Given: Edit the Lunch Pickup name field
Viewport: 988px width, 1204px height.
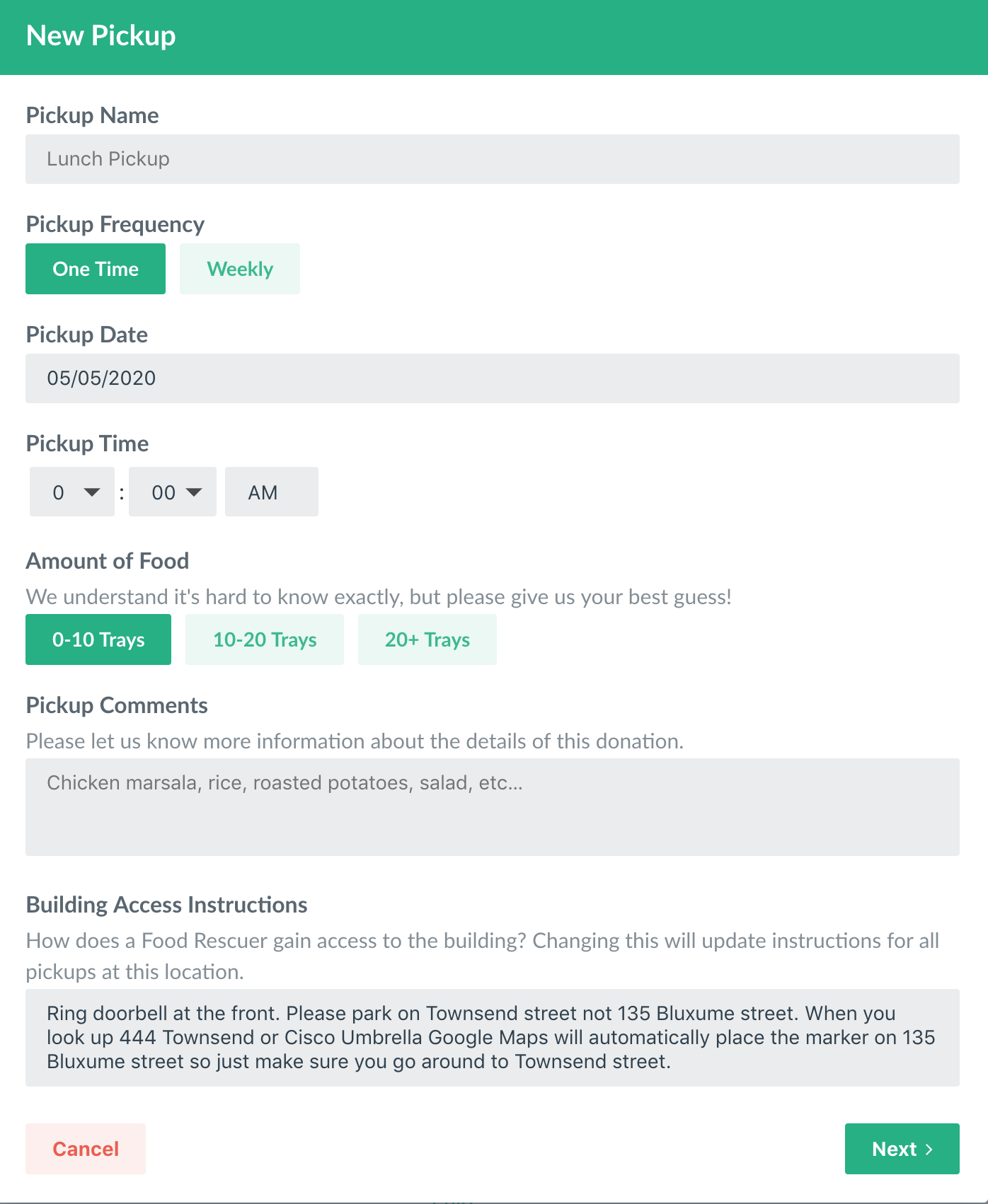Looking at the screenshot, I should pos(493,158).
